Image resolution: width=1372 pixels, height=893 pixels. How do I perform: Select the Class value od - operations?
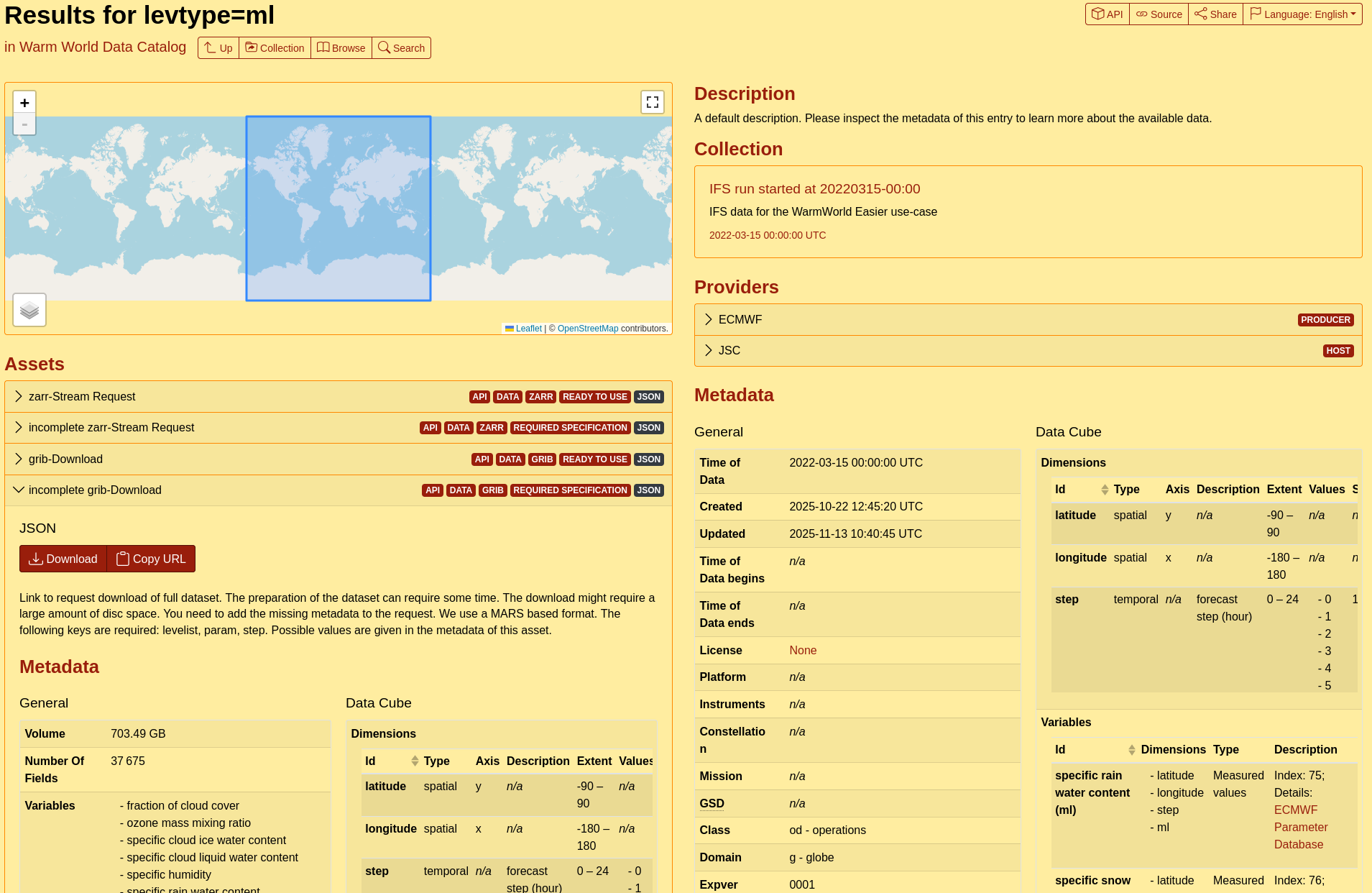(x=827, y=830)
